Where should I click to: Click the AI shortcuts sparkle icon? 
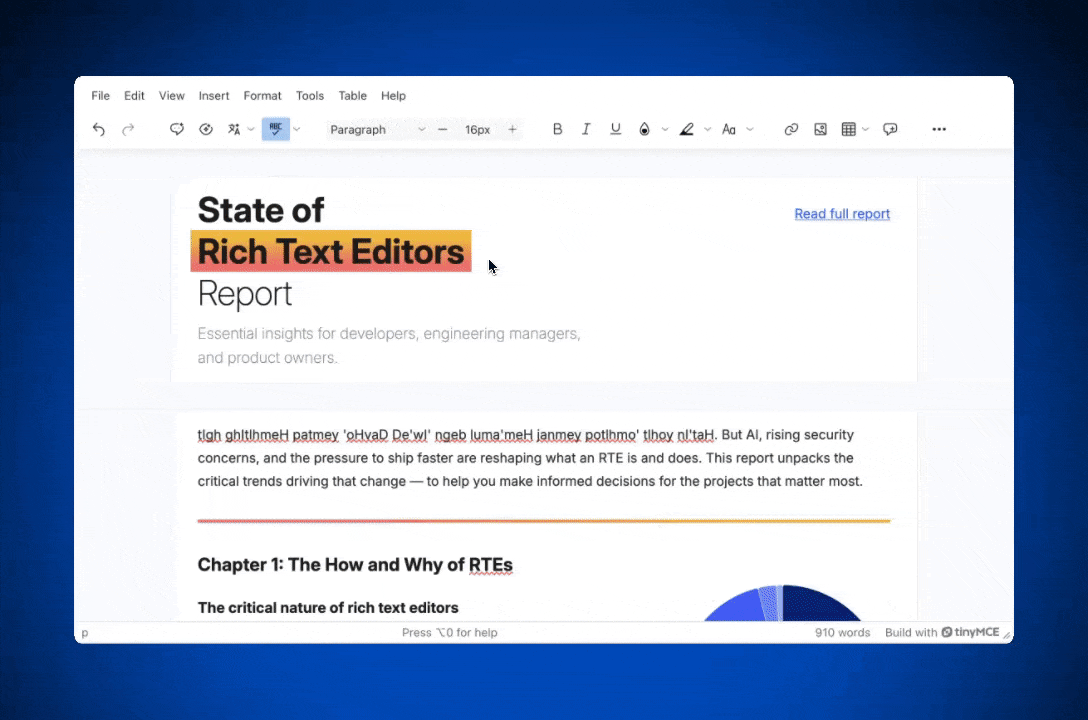[x=206, y=129]
